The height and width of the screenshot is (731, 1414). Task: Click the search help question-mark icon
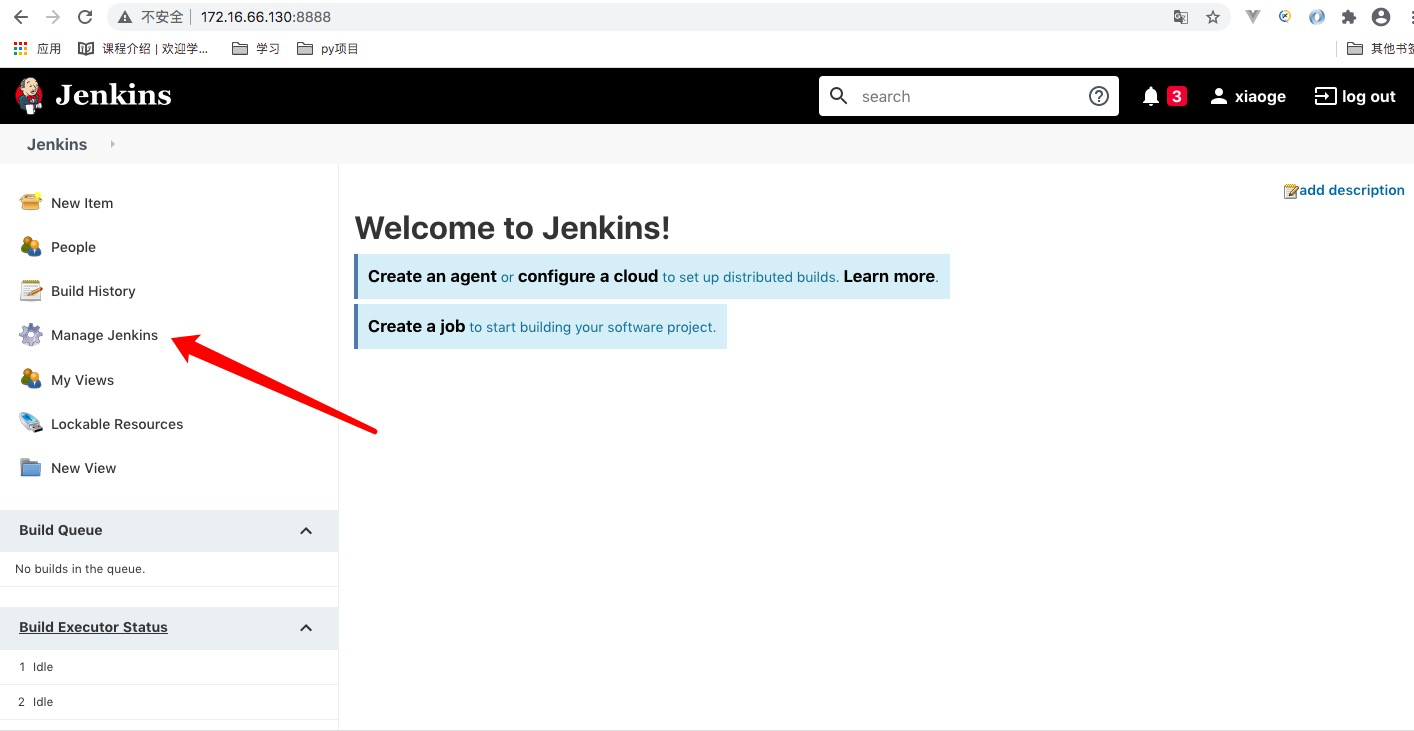point(1098,96)
